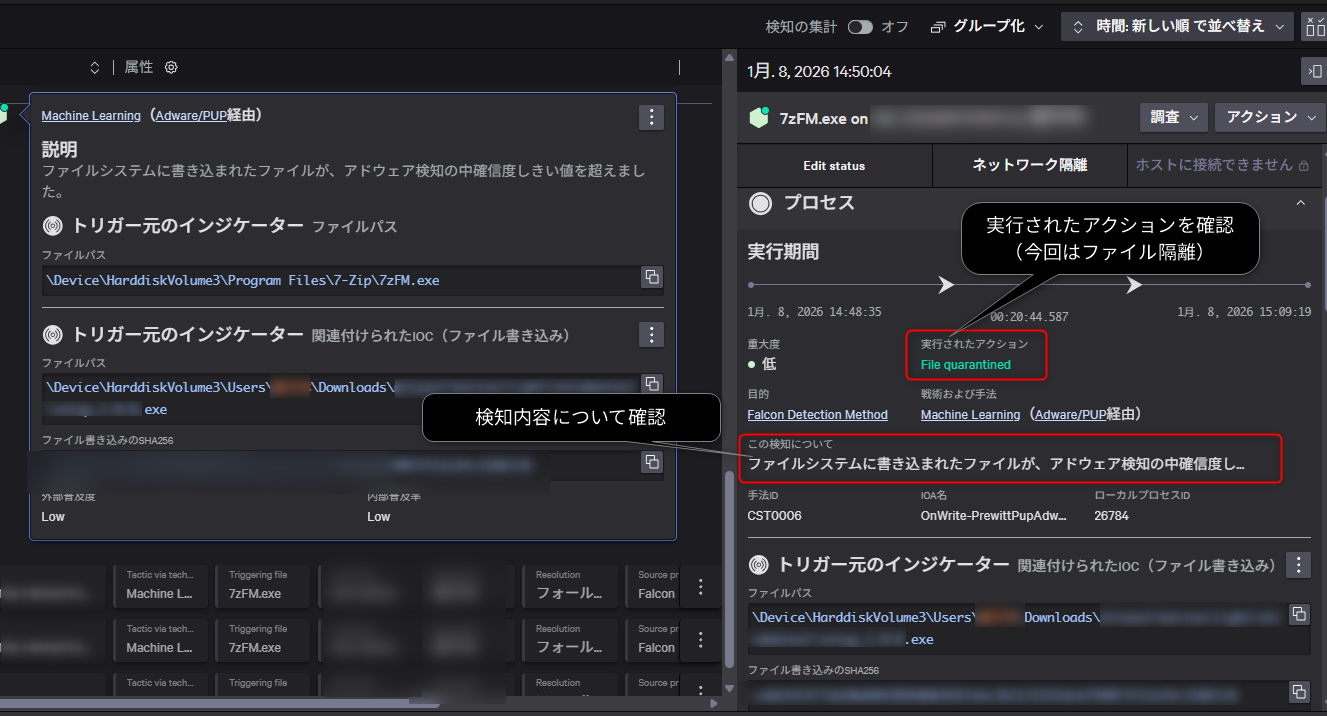The image size is (1327, 716).
Task: Collapse the プロセス section
Action: coord(1300,202)
